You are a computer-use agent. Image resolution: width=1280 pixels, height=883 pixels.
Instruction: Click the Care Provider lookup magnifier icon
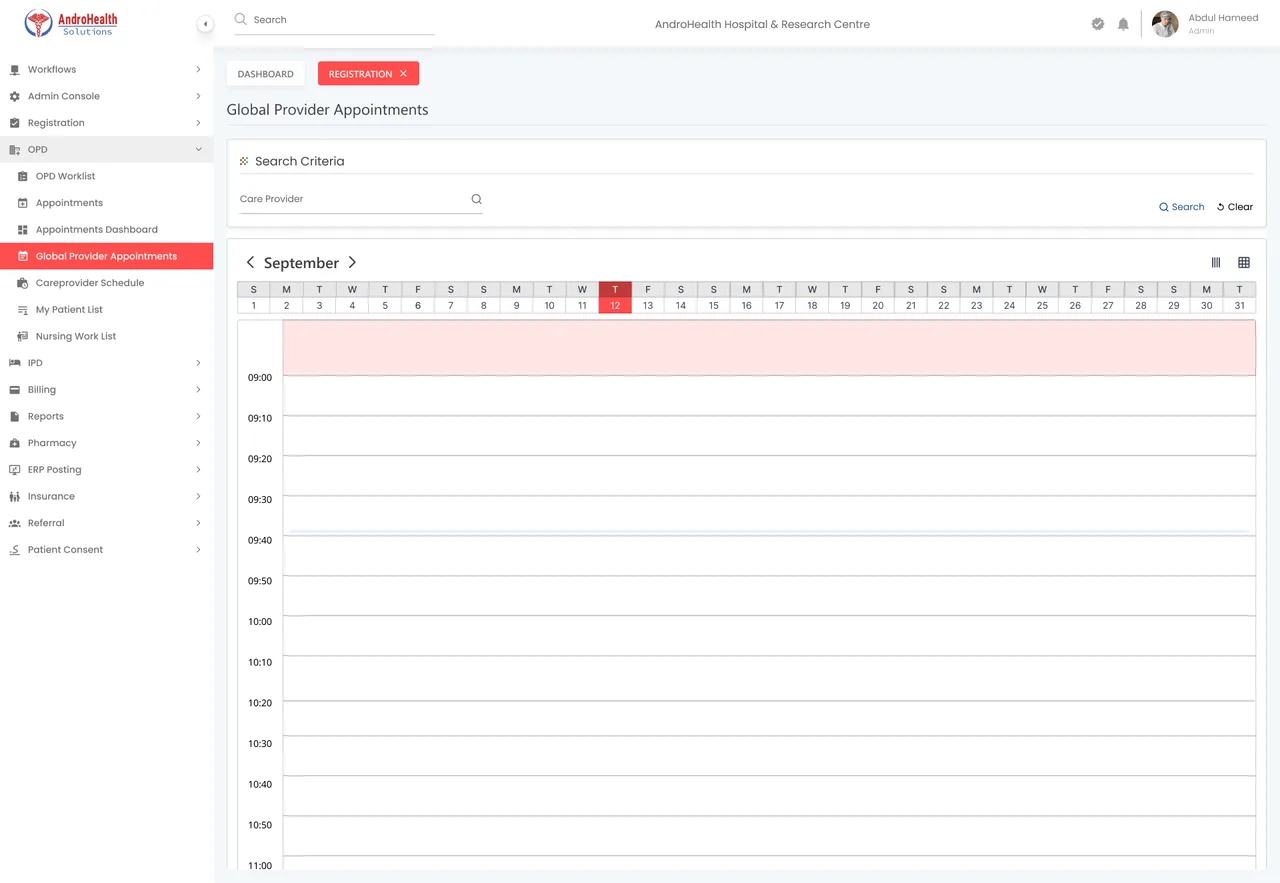476,199
